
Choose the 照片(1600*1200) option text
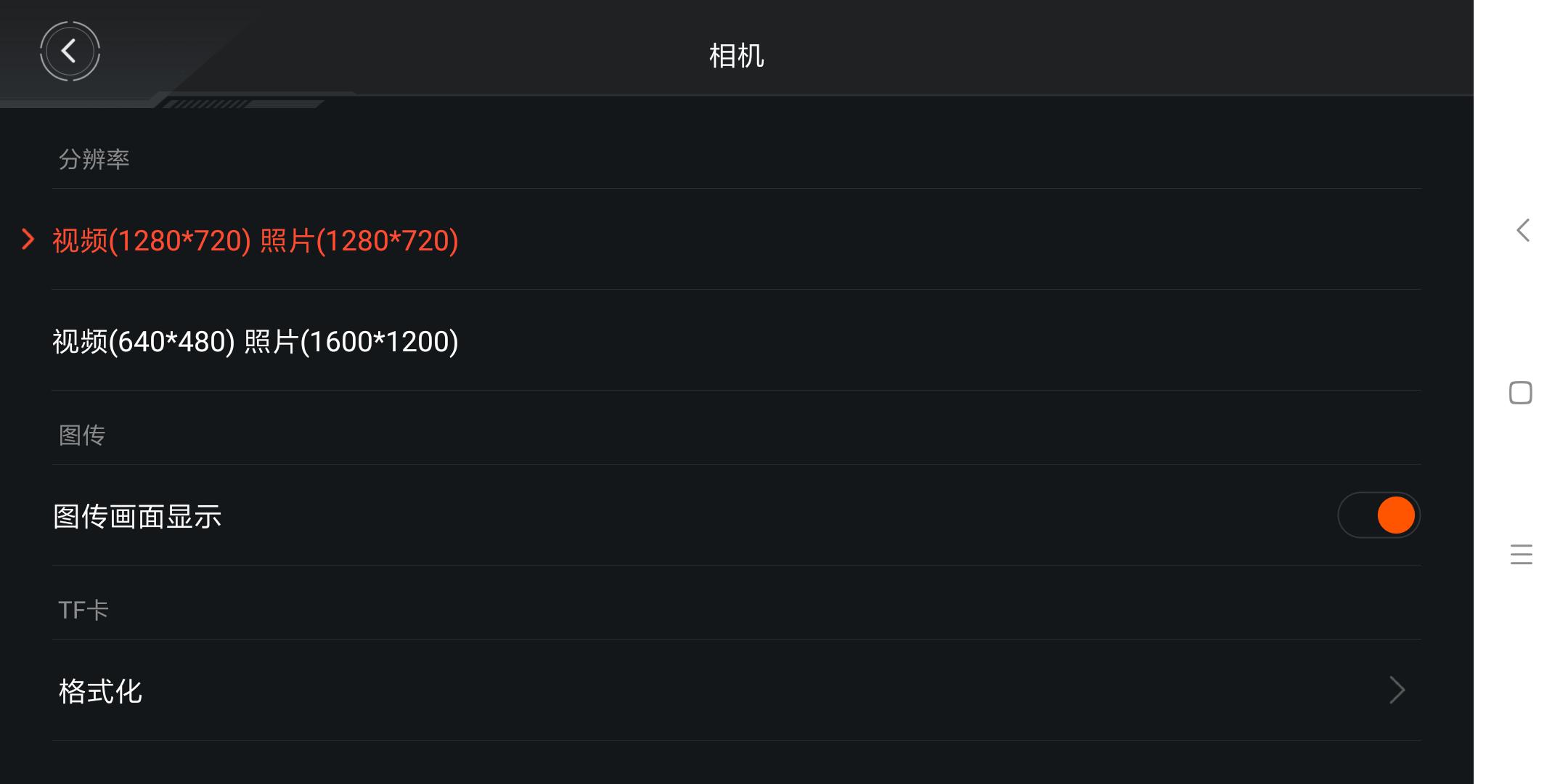pyautogui.click(x=351, y=342)
